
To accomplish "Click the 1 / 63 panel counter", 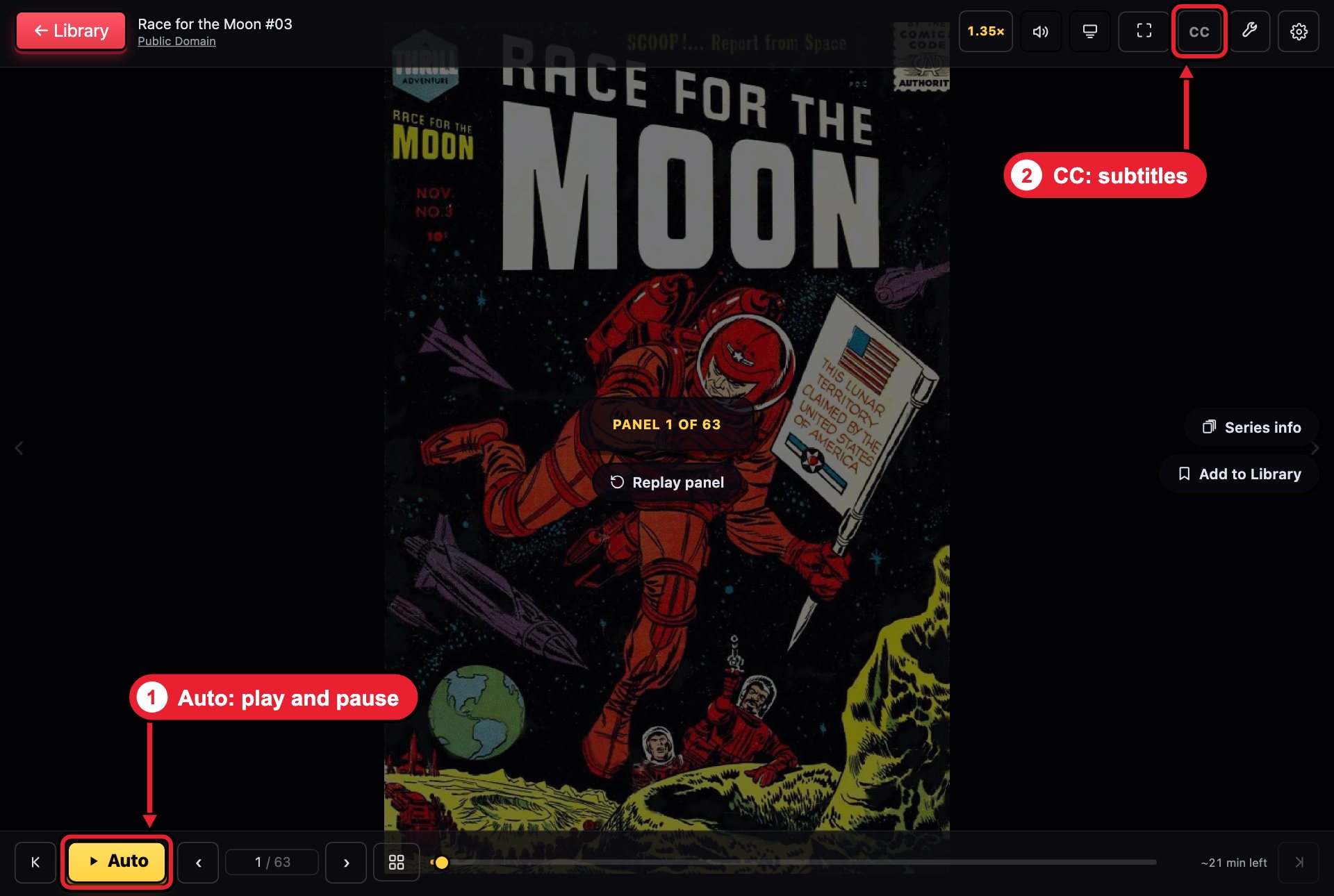I will (272, 862).
